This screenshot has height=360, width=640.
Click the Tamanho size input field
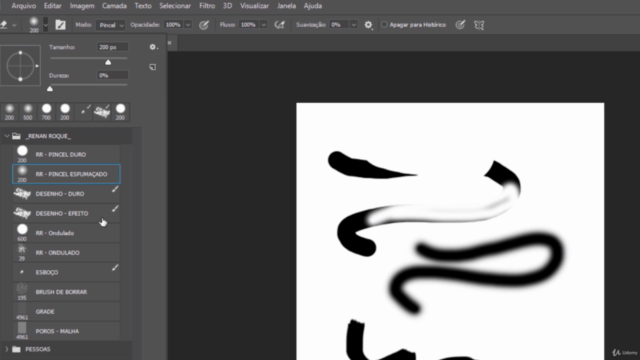[113, 47]
